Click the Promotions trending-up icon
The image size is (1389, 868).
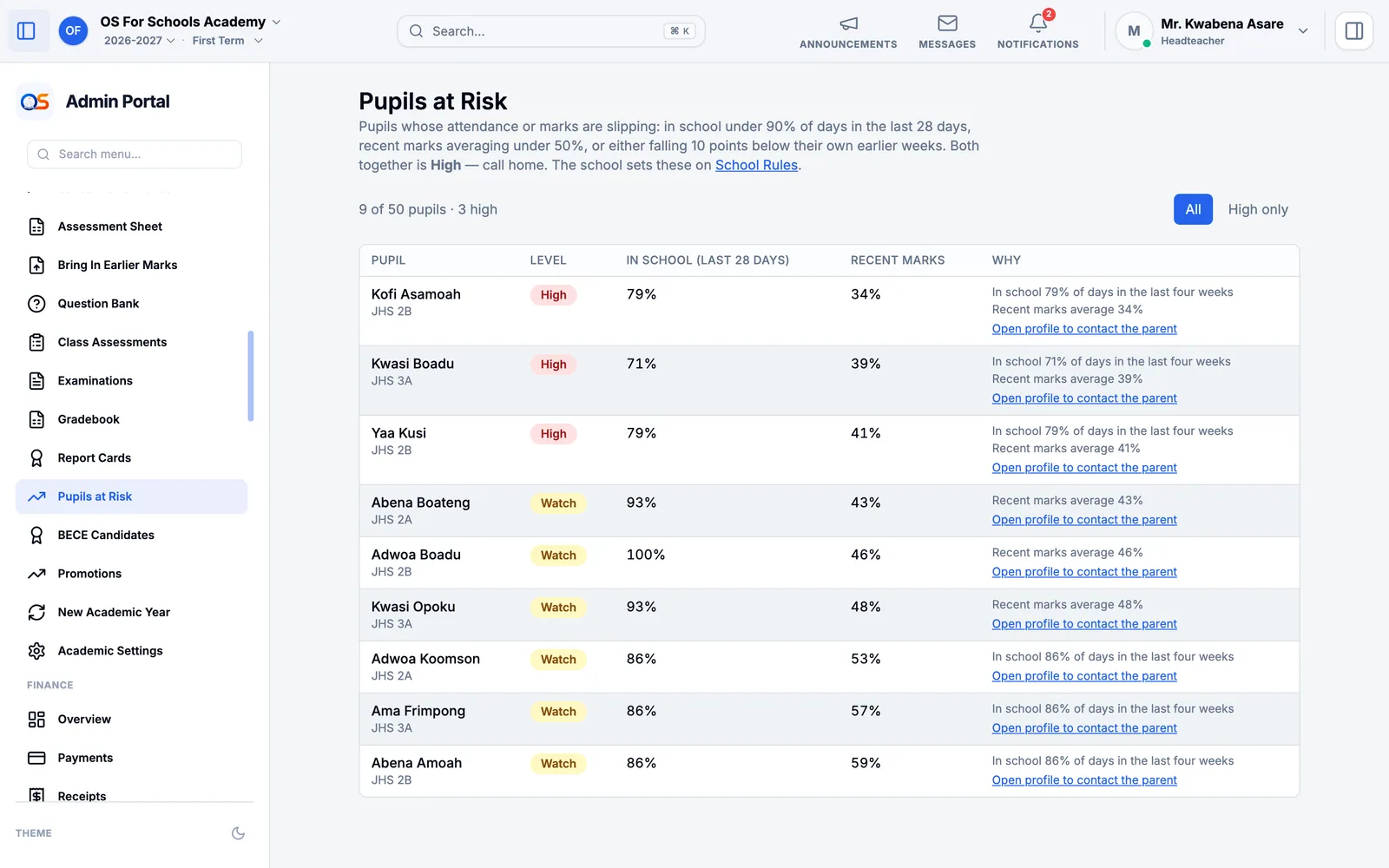(x=36, y=574)
